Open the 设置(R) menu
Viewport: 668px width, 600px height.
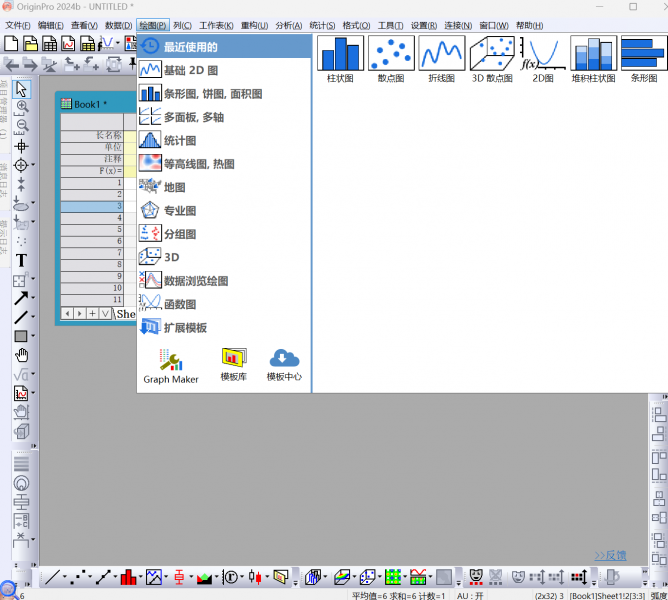coord(424,26)
